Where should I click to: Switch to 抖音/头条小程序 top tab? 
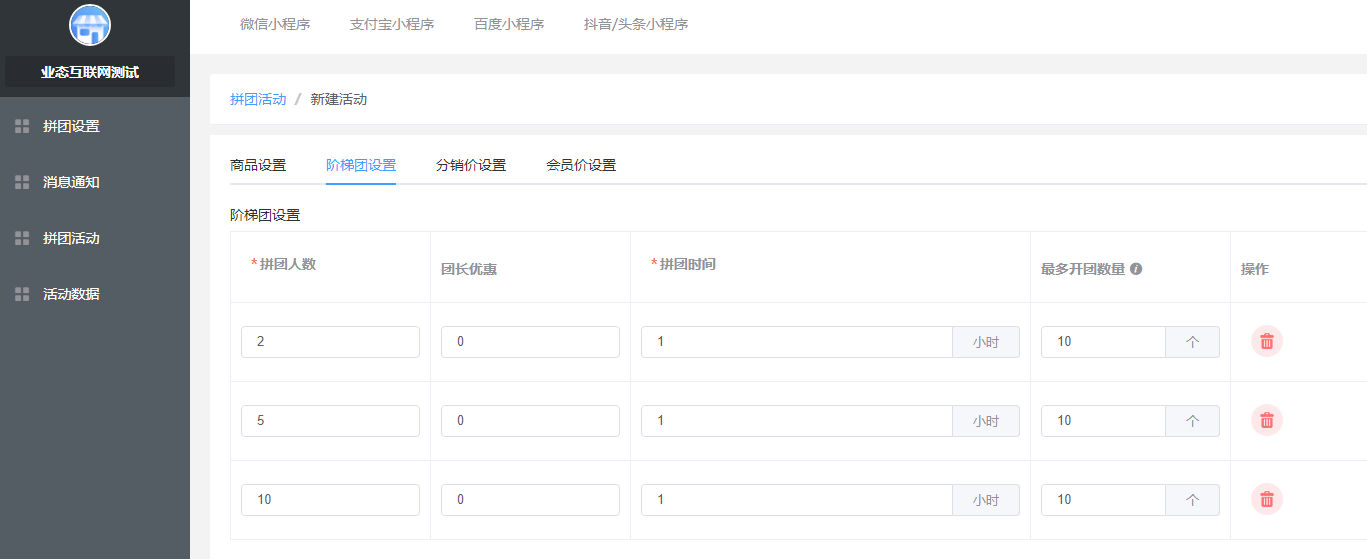coord(636,24)
